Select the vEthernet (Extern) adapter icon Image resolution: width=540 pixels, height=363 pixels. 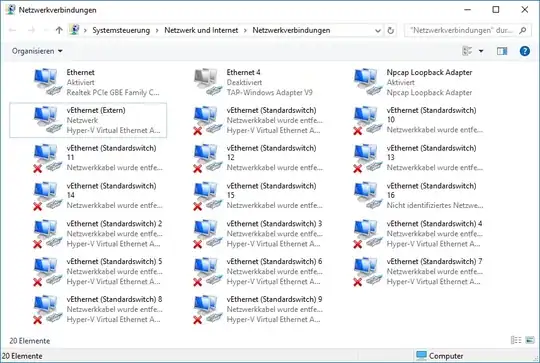(x=48, y=120)
